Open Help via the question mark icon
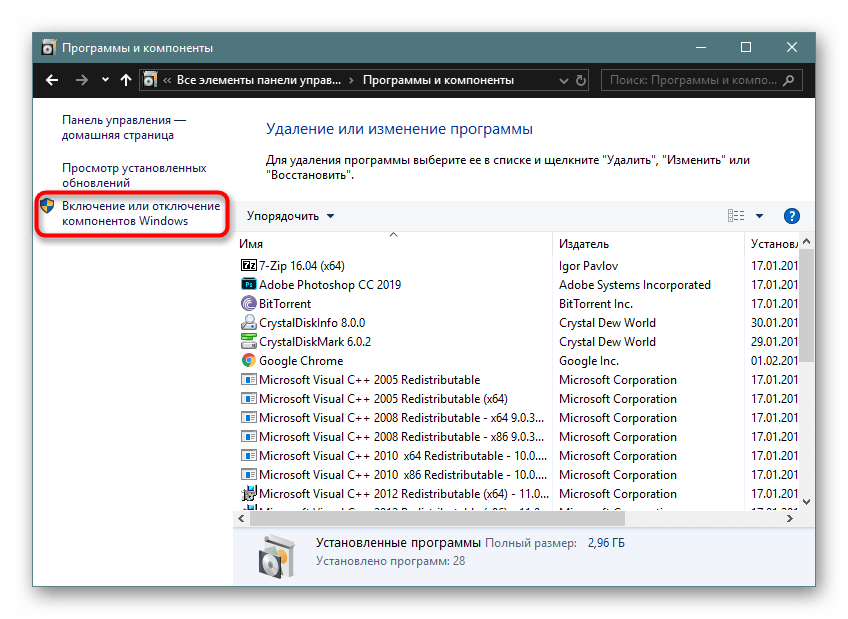Screen dimensions: 848x619 793,215
